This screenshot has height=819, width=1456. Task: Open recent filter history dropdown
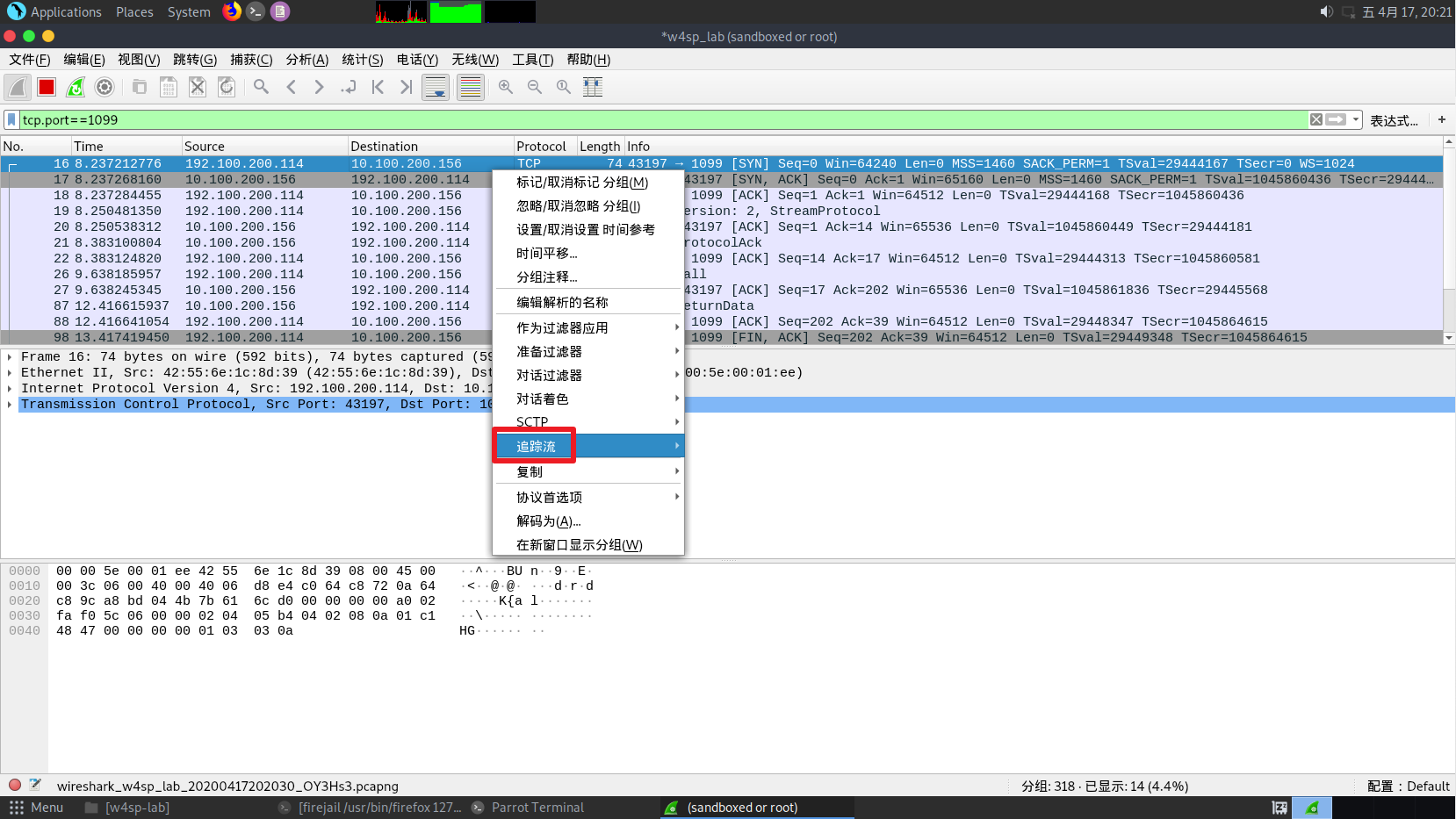(x=1357, y=119)
